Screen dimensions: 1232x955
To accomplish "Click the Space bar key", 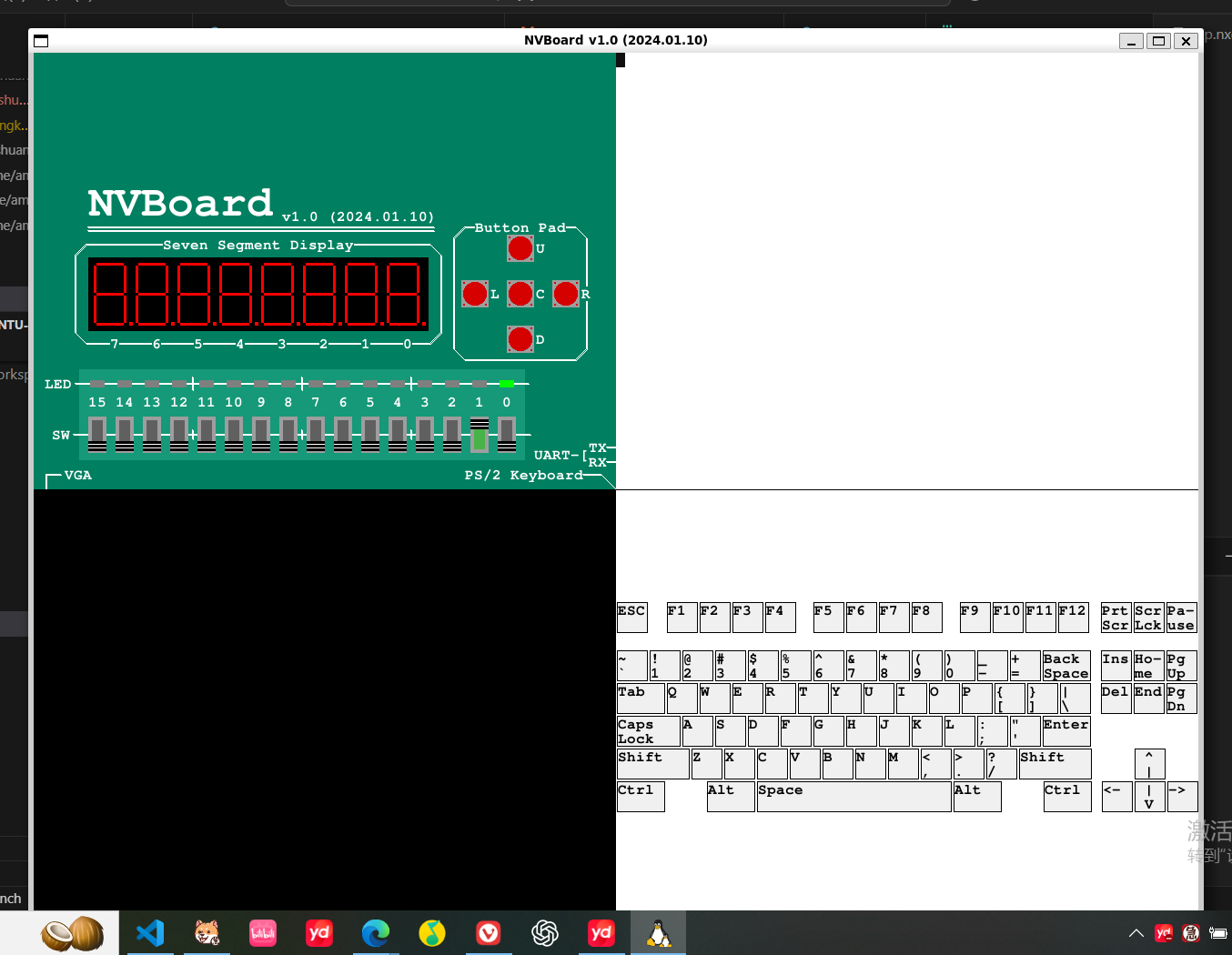I will (x=854, y=797).
